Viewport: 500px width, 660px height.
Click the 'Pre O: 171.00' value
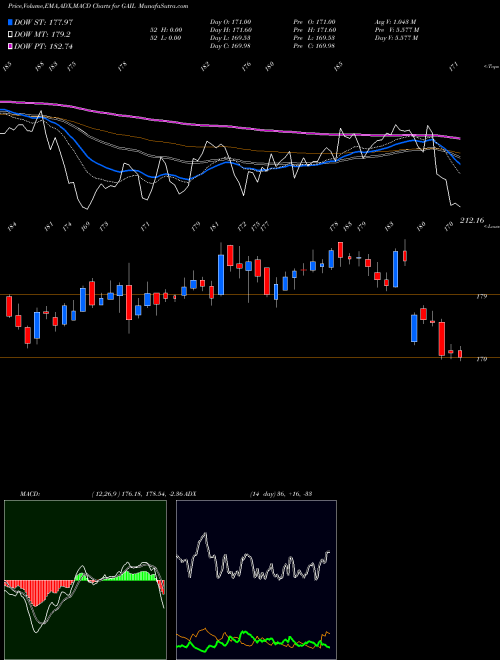314,22
